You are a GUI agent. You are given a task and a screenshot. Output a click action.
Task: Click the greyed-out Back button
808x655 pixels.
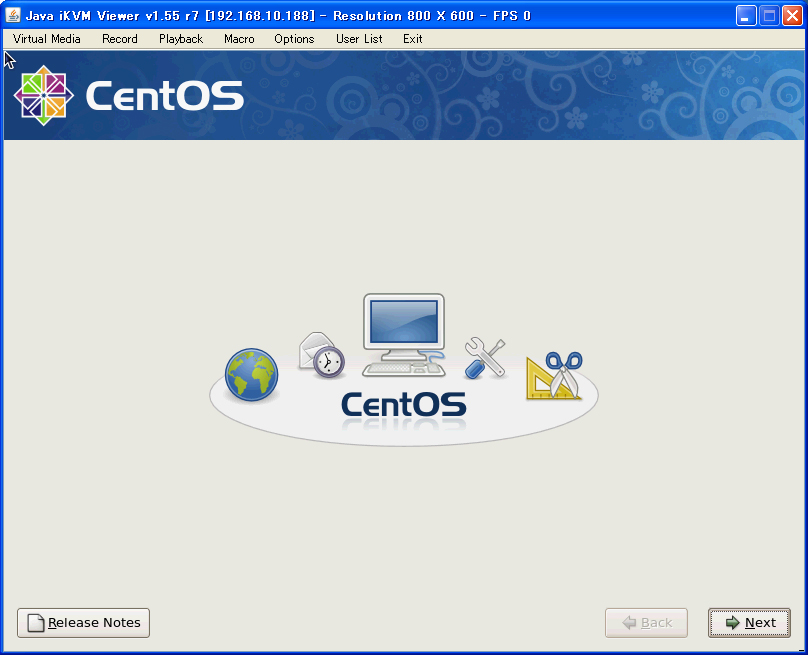coord(646,623)
